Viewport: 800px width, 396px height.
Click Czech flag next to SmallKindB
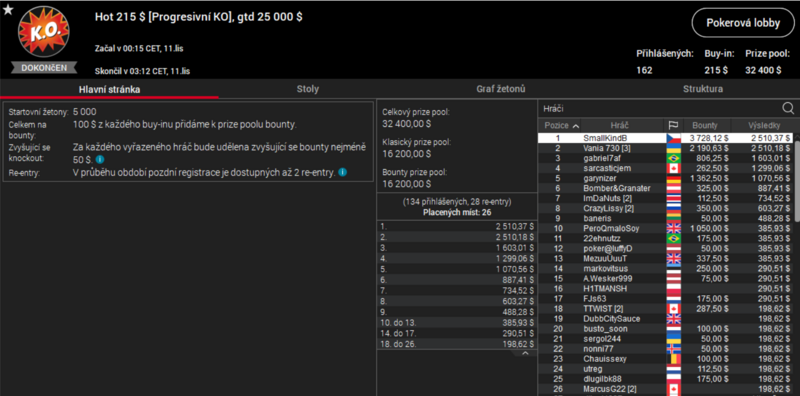pos(673,138)
